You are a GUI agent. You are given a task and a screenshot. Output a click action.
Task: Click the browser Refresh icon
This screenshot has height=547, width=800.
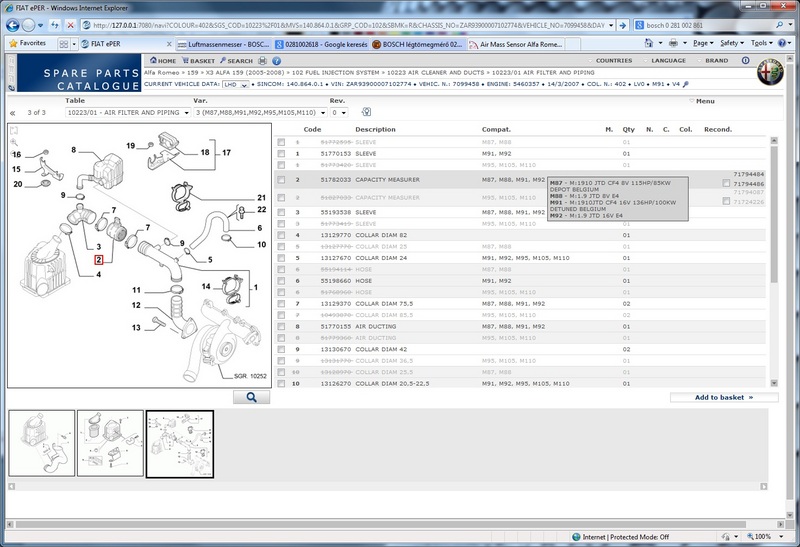click(x=55, y=25)
